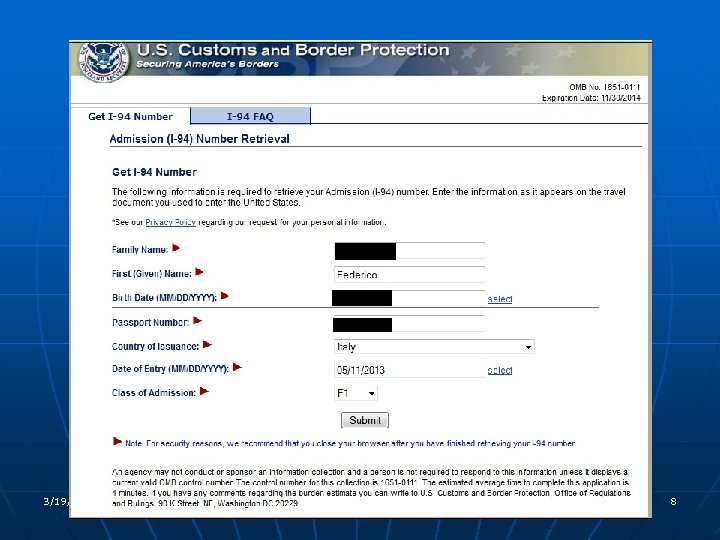
Task: Switch to the Get I-94 Number tab
Action: 130,117
